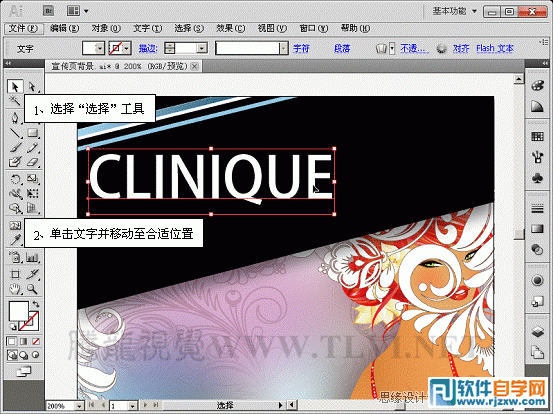Image resolution: width=553 pixels, height=414 pixels.
Task: Swap fill and stroke arrows
Action: coord(36,304)
